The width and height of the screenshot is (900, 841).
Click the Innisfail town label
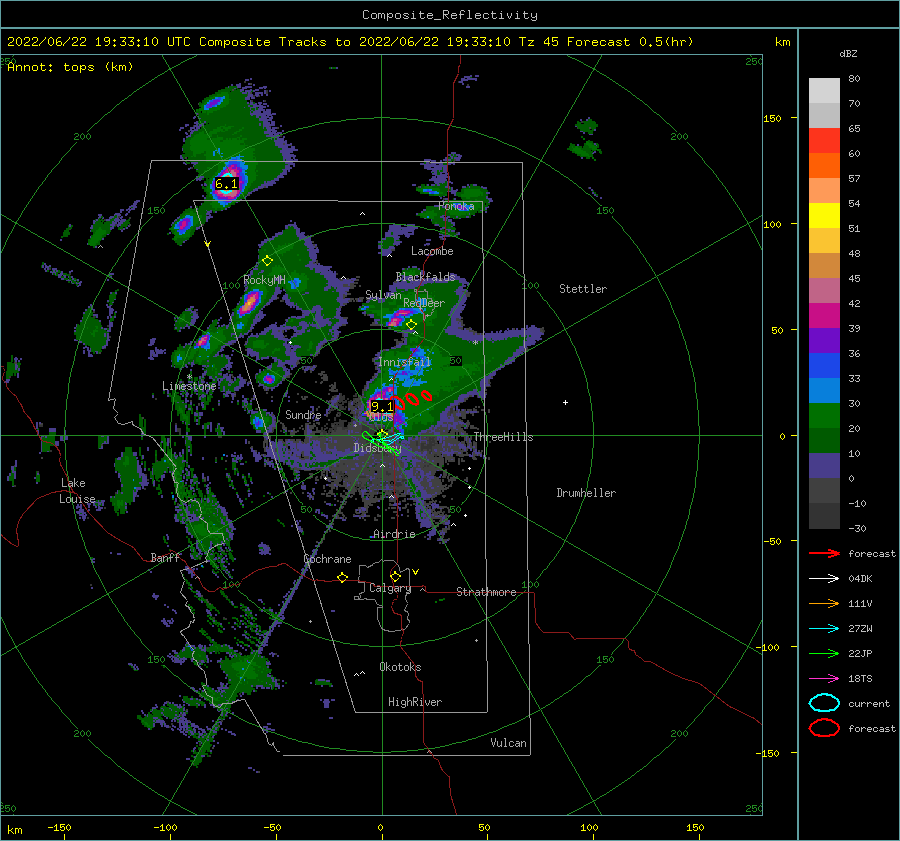pos(404,362)
